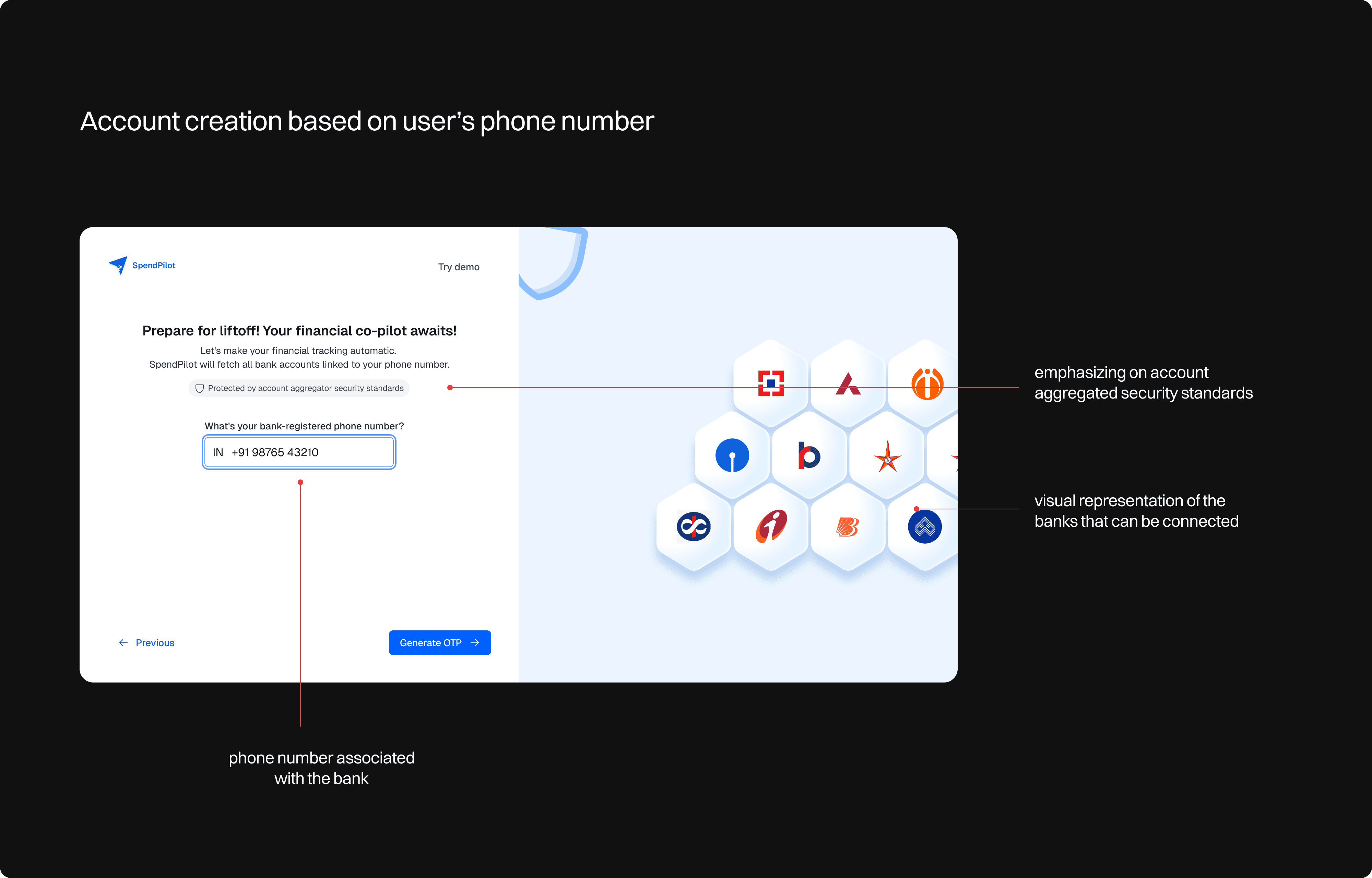Go back using the Previous link
The image size is (1372, 878).
click(x=154, y=643)
